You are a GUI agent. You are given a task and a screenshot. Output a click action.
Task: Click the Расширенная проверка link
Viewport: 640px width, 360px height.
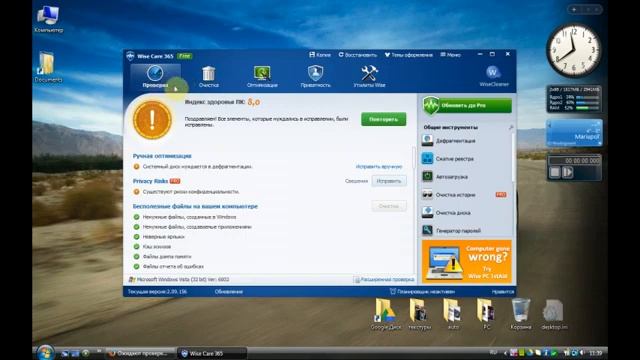384,280
